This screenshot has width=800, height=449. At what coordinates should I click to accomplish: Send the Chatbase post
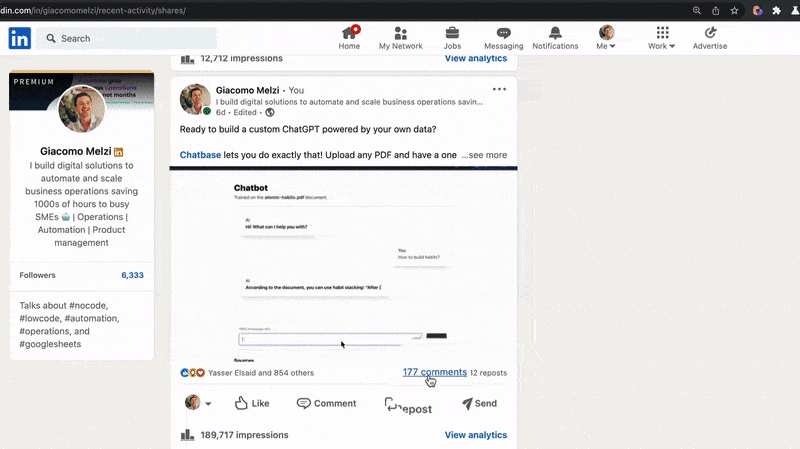point(480,403)
